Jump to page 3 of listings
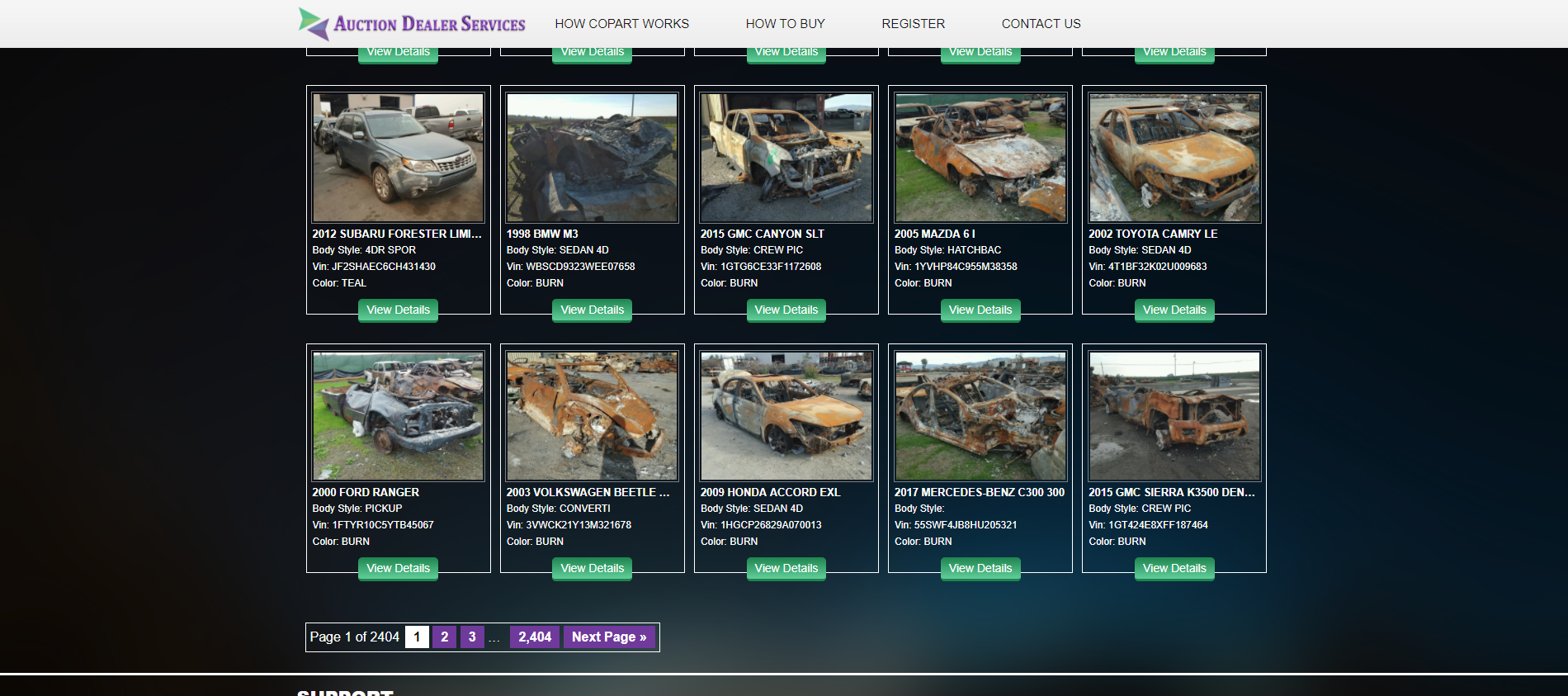1568x696 pixels. pos(472,637)
